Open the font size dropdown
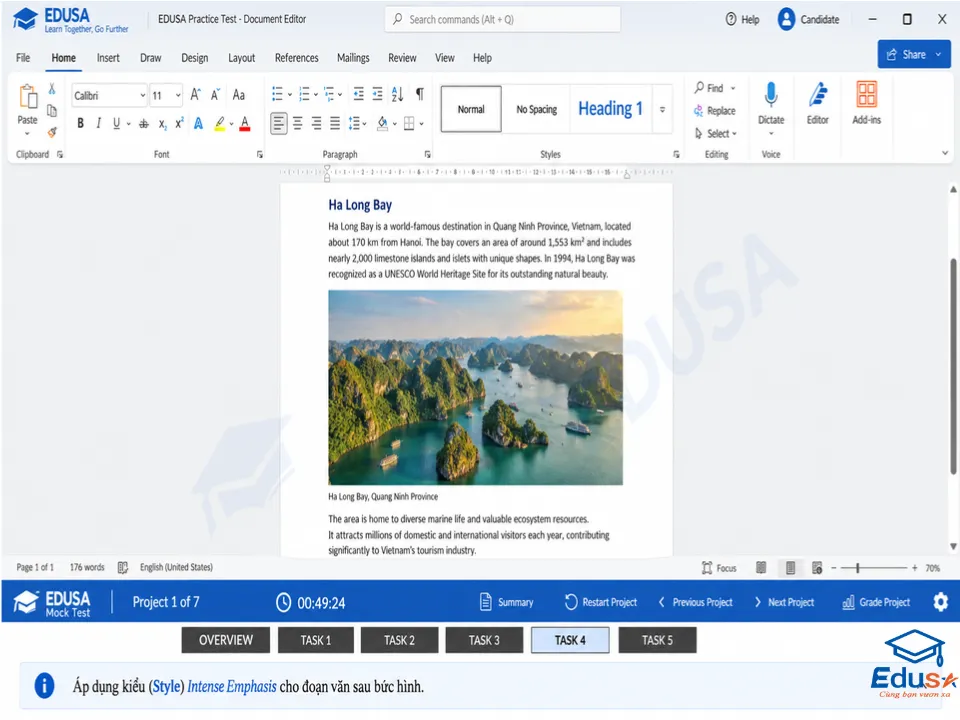The height and width of the screenshot is (720, 960). (x=178, y=96)
